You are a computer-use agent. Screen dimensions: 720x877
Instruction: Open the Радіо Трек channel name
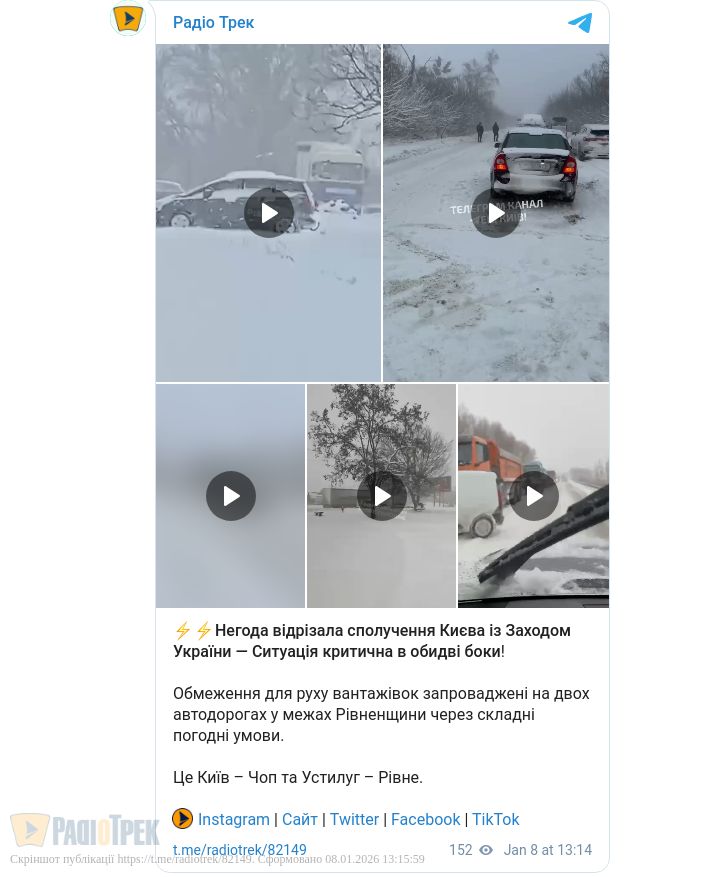pos(213,22)
